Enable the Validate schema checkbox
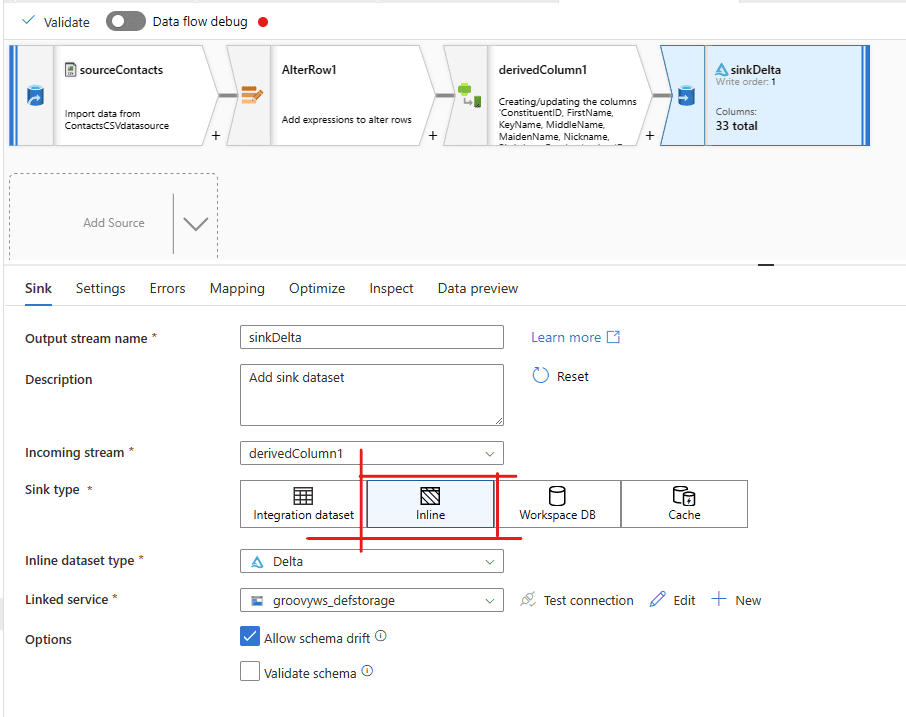Image resolution: width=906 pixels, height=717 pixels. pos(250,672)
